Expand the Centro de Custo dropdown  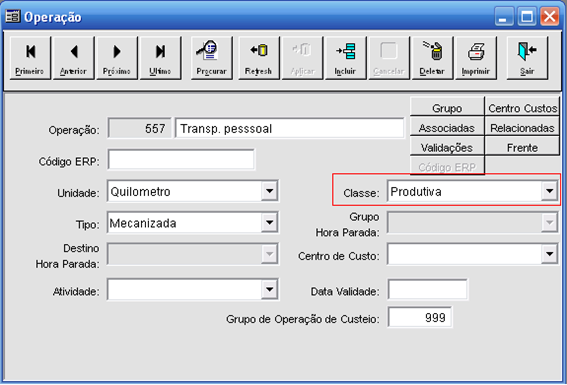[x=549, y=254]
